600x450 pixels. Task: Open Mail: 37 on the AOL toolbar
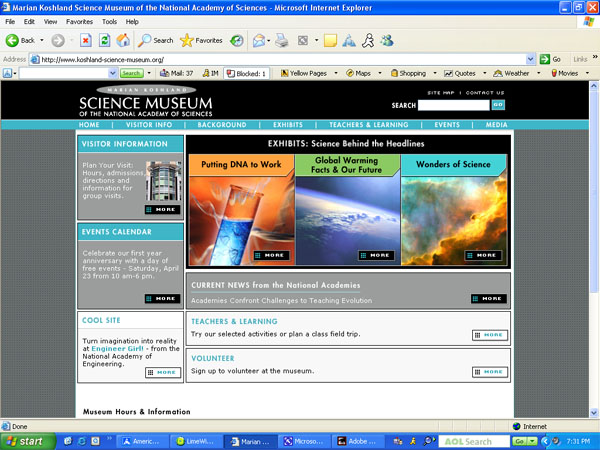coord(176,73)
